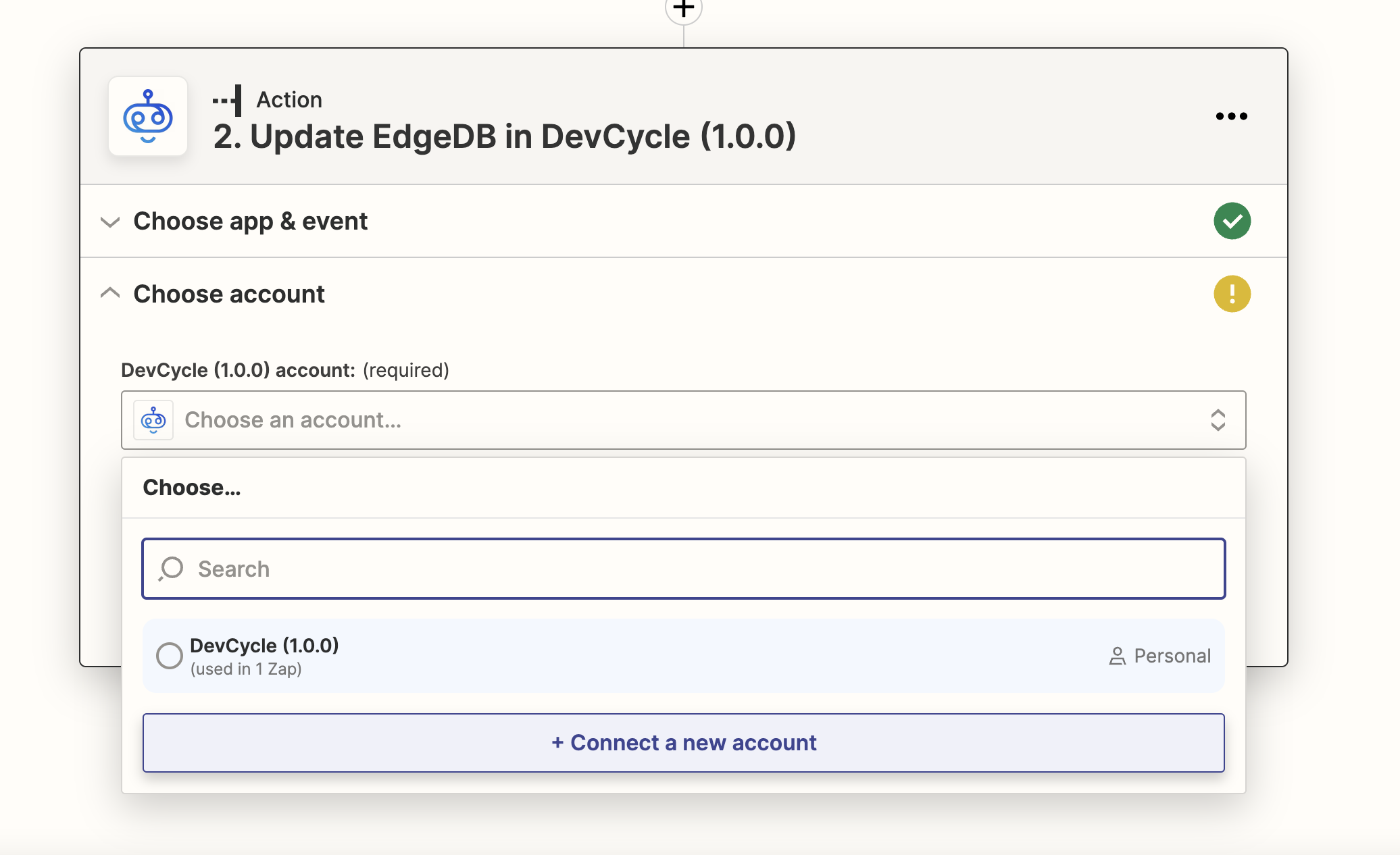
Task: Select the highlighted DevCycle account row
Action: (x=682, y=656)
